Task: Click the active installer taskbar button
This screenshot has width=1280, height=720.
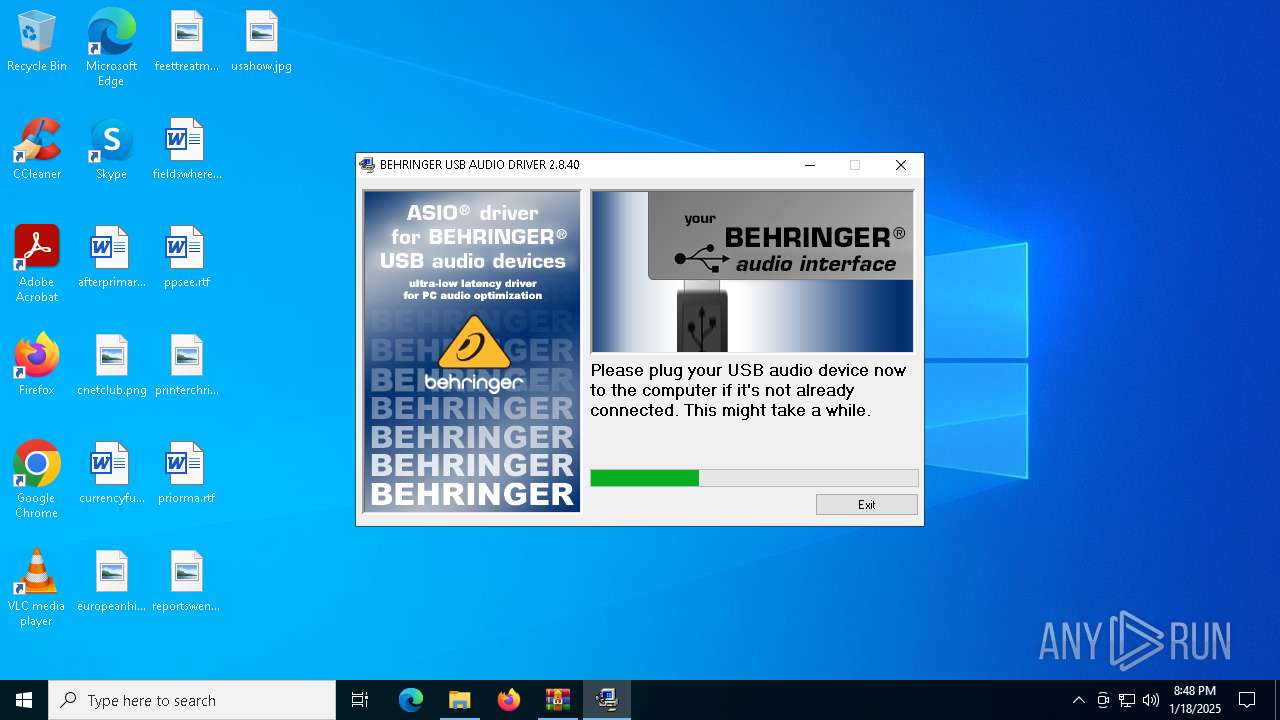Action: (607, 700)
